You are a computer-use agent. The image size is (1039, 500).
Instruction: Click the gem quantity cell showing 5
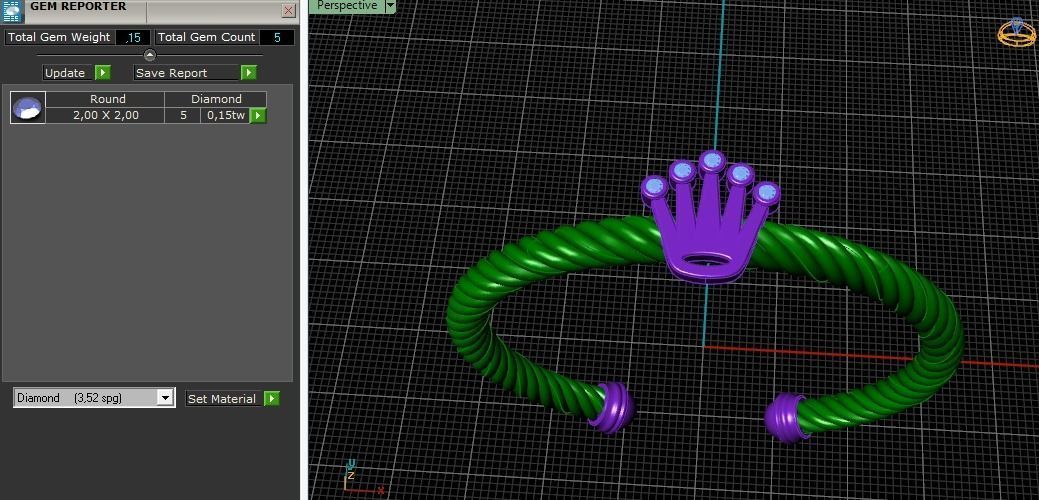pyautogui.click(x=183, y=115)
